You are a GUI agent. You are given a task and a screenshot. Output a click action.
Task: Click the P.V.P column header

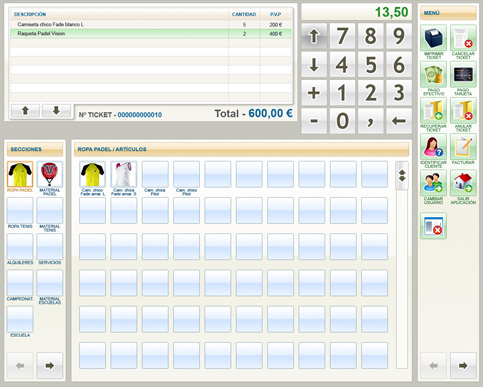(276, 14)
